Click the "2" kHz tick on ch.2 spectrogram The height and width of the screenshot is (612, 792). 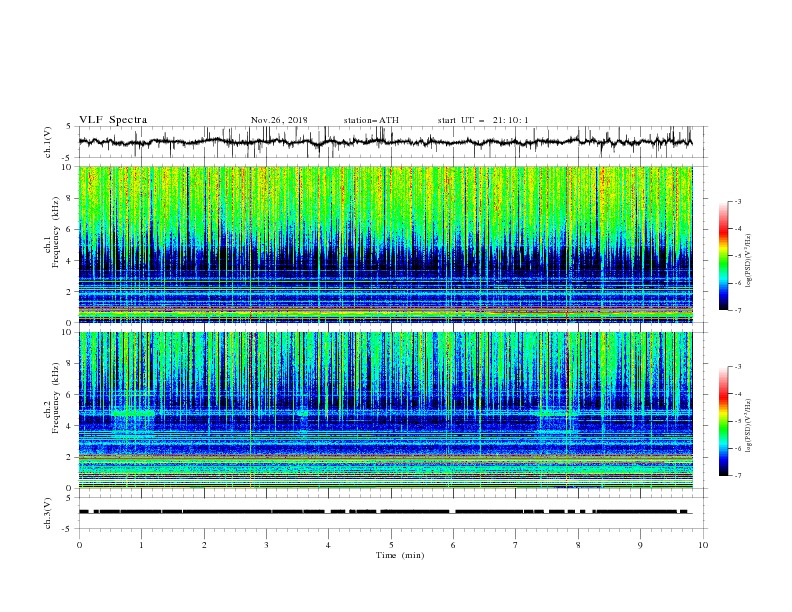pyautogui.click(x=70, y=457)
